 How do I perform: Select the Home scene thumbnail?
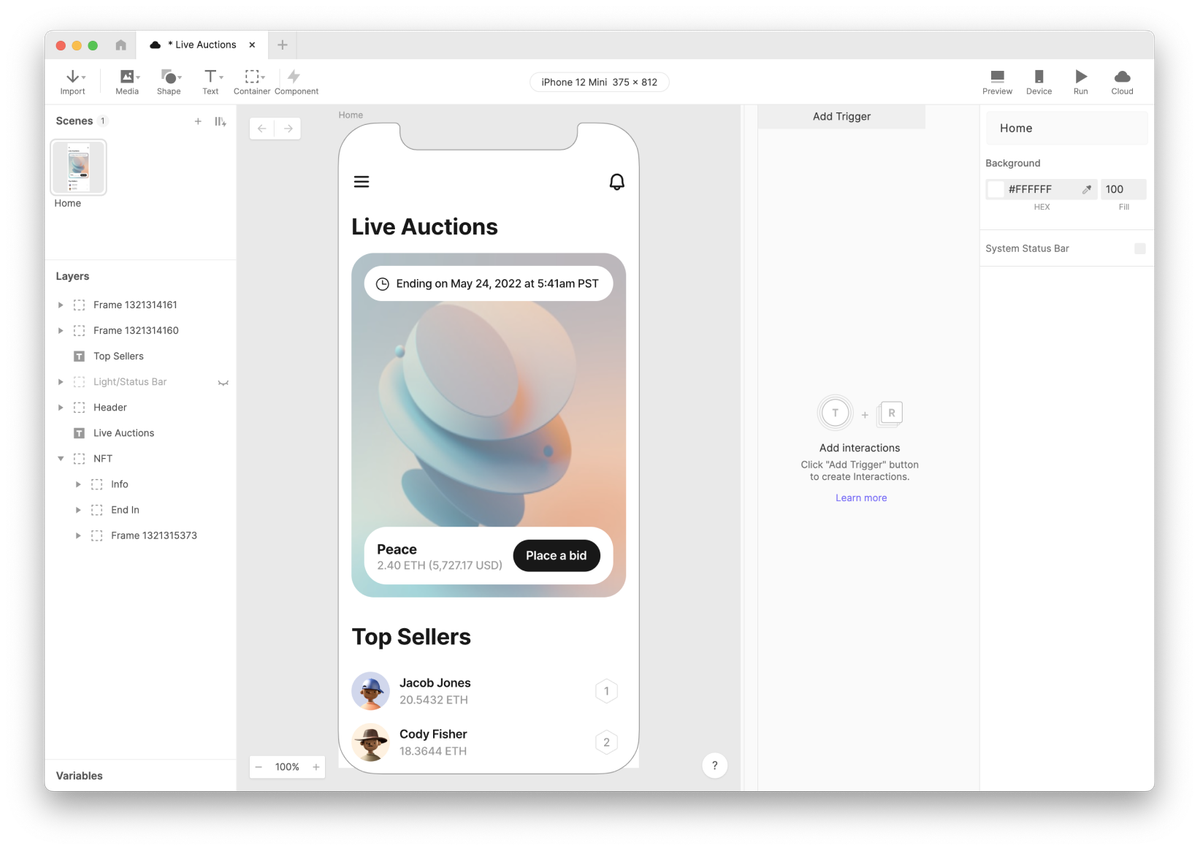point(78,167)
